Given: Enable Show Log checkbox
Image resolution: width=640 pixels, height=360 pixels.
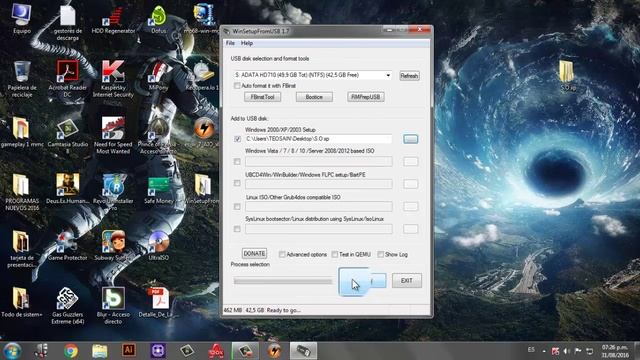Looking at the screenshot, I should pyautogui.click(x=380, y=254).
